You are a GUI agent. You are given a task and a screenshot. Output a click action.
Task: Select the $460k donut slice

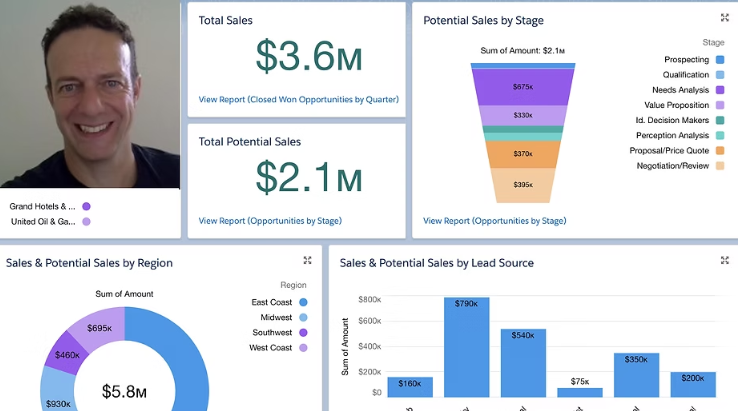[x=67, y=355]
